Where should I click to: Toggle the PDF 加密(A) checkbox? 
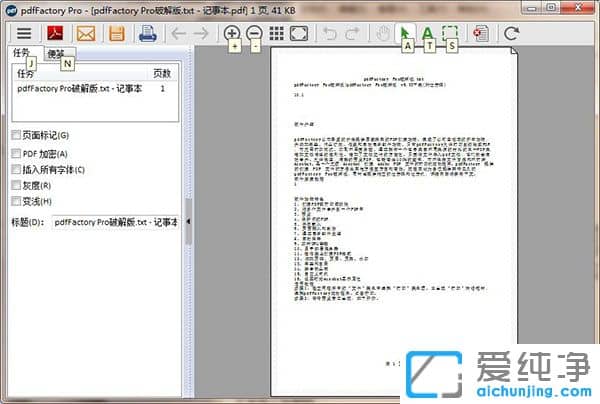[x=15, y=154]
